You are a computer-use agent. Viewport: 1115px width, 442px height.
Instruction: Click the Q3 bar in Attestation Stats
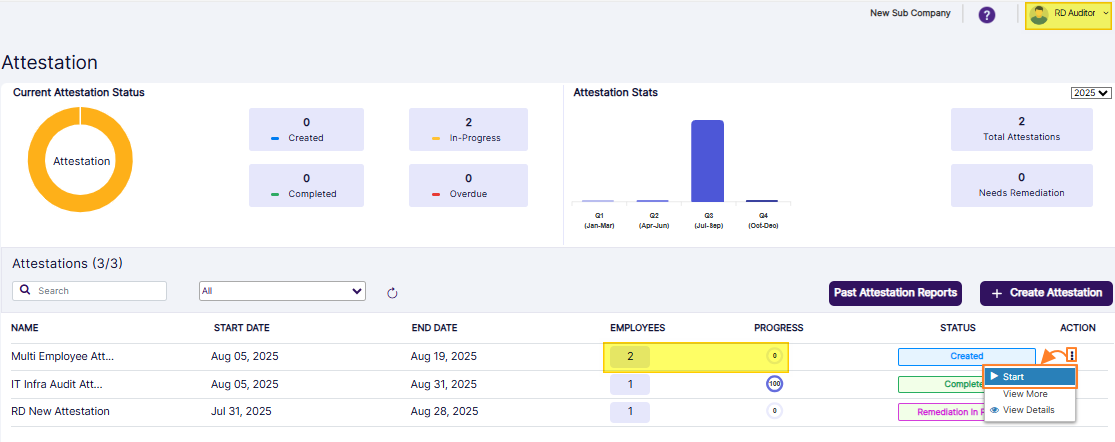click(707, 161)
